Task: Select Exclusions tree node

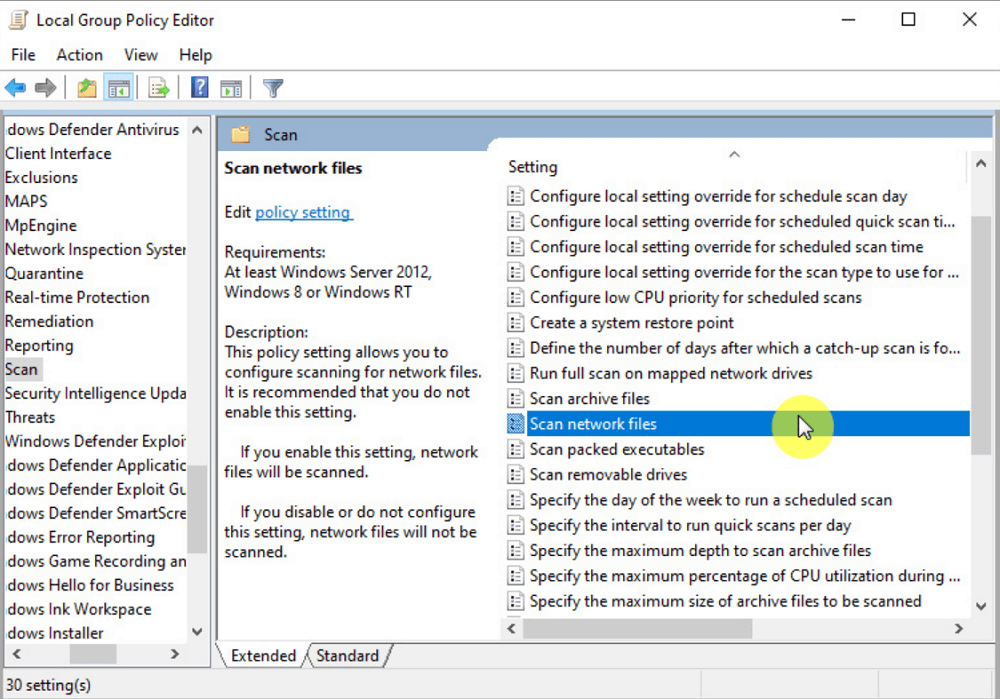Action: click(x=41, y=177)
